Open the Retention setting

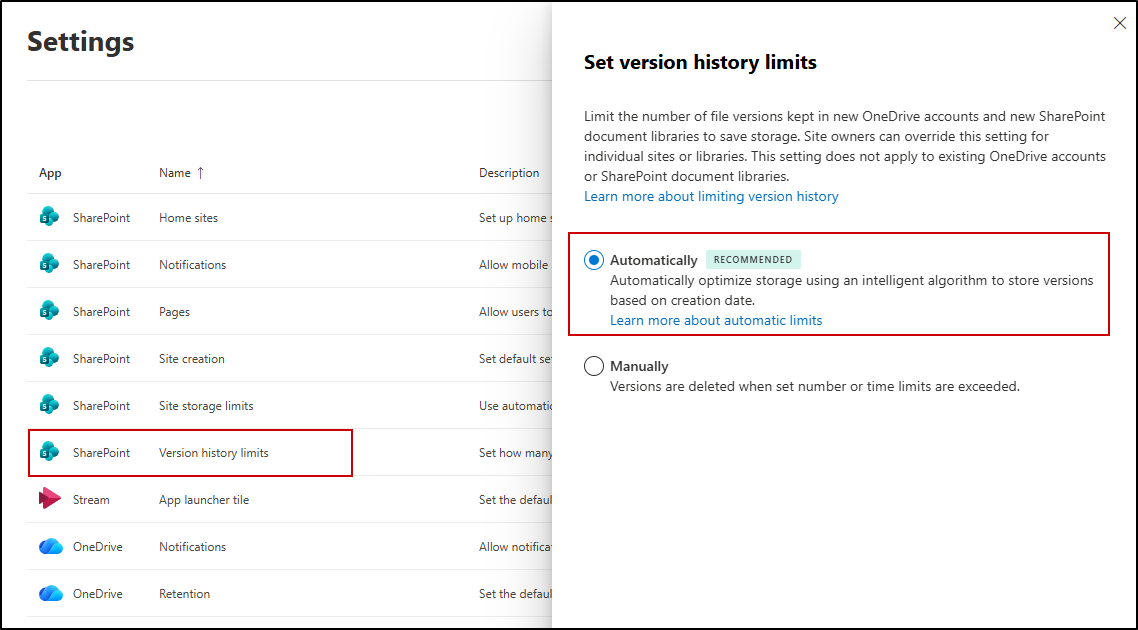coord(184,594)
